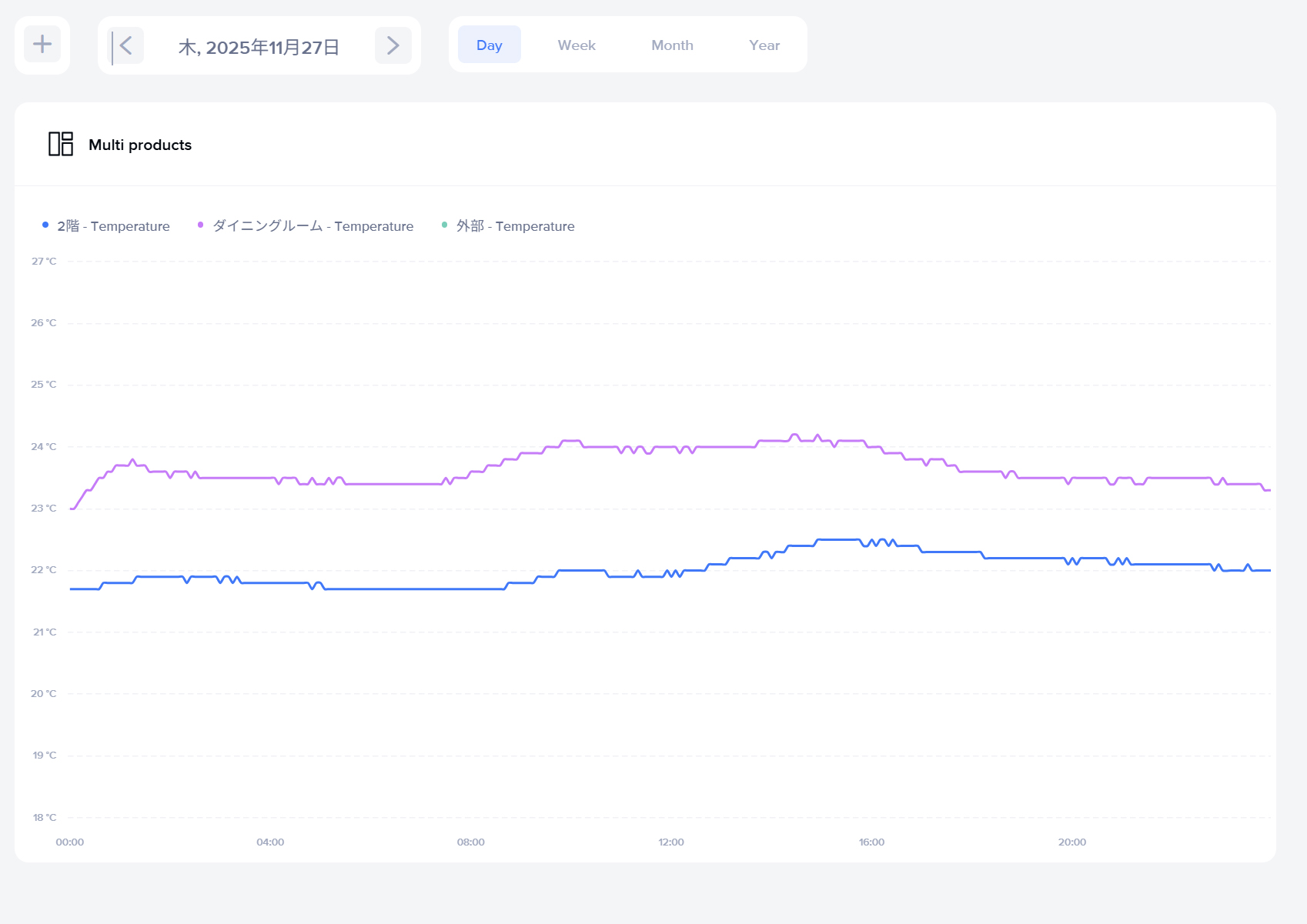This screenshot has width=1307, height=924.
Task: Click the purple dining room temperature line
Action: pos(385,484)
